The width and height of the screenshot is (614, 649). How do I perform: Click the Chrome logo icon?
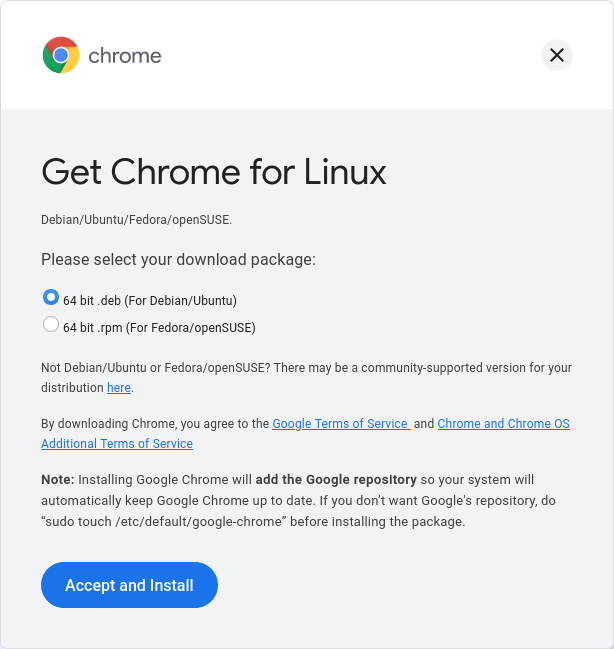[x=61, y=55]
